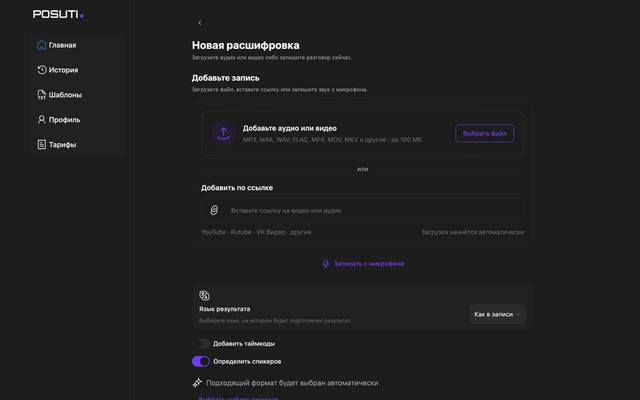Click the Записать с микрофона link
This screenshot has height=400, width=640.
point(369,264)
